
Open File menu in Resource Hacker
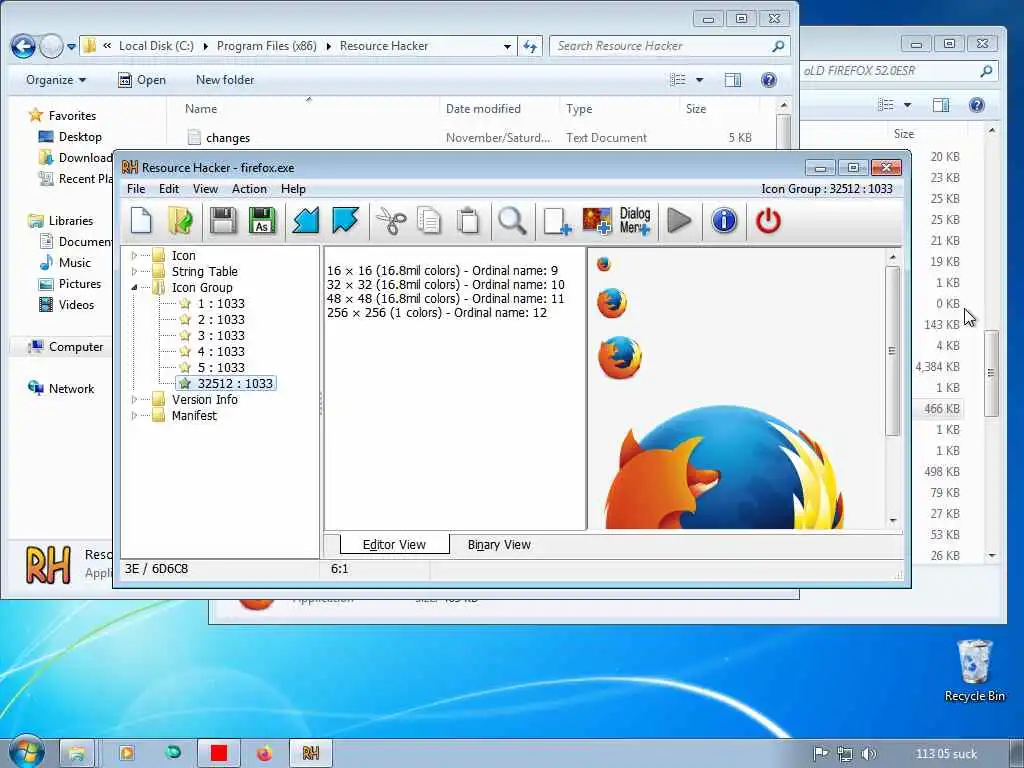click(136, 189)
